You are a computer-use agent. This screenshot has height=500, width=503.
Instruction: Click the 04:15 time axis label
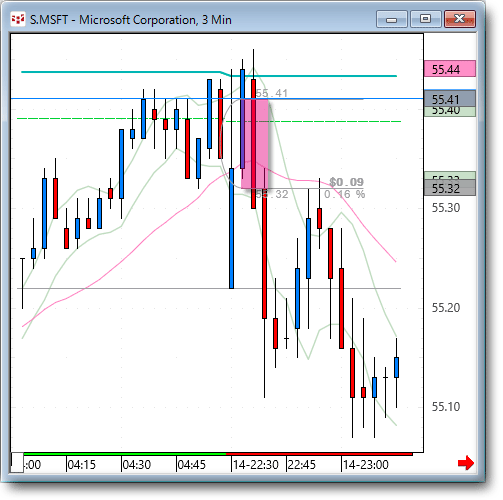[x=81, y=465]
